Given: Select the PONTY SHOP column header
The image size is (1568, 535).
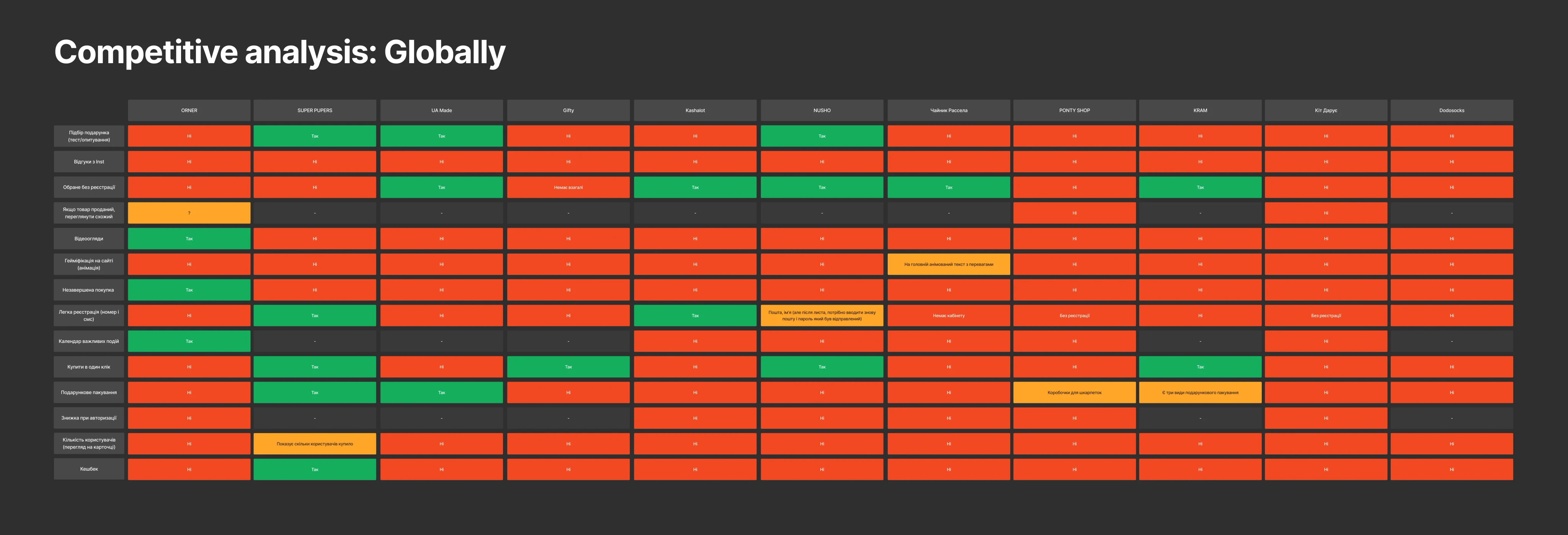Looking at the screenshot, I should click(x=1074, y=110).
